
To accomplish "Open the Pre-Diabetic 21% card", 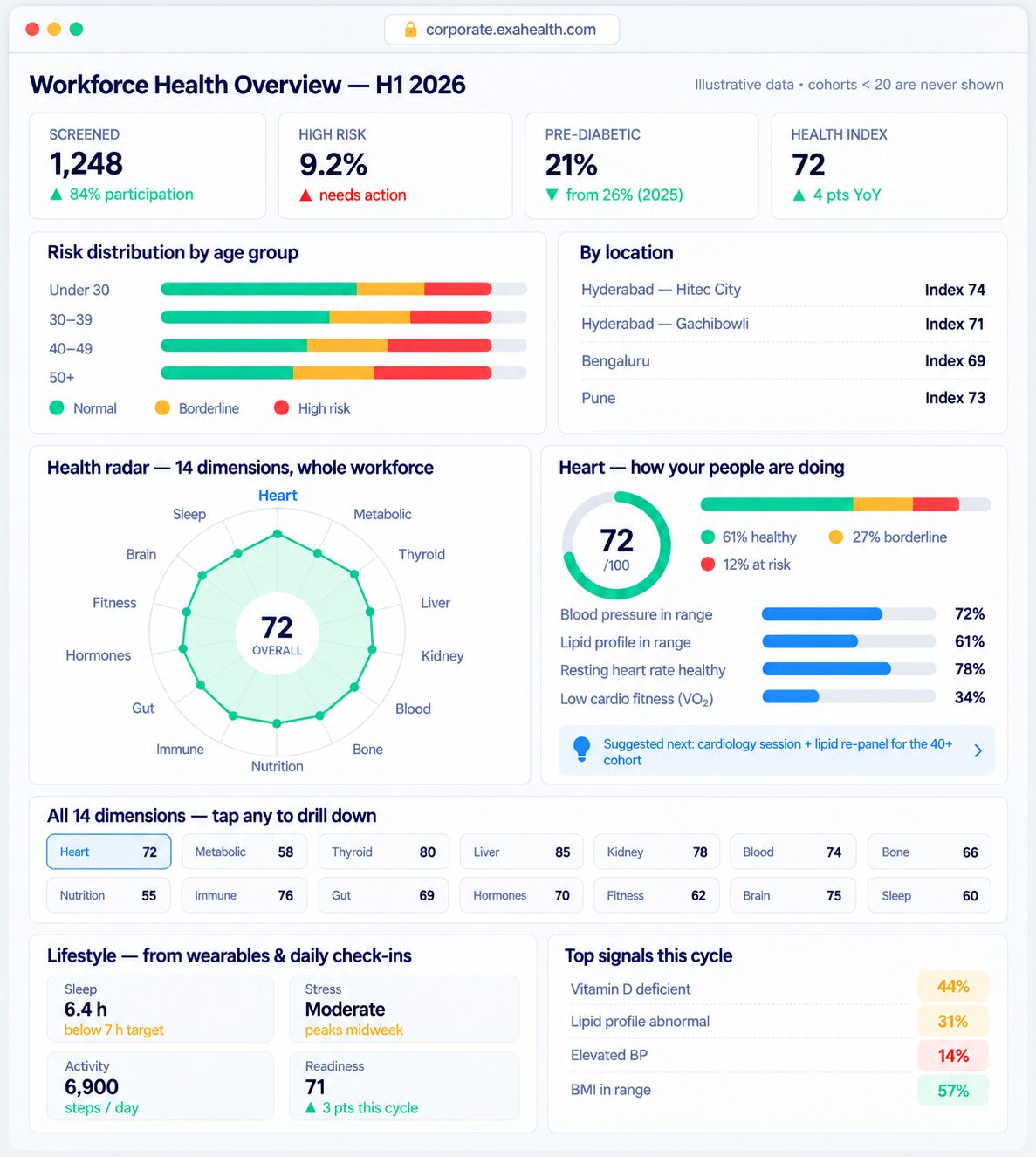I will coord(641,166).
